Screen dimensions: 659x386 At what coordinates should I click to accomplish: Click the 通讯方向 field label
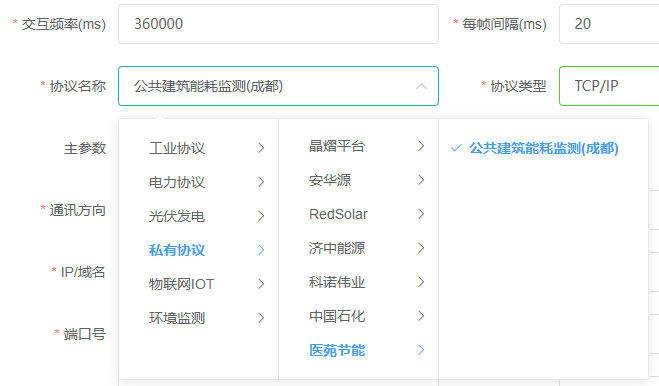click(77, 210)
